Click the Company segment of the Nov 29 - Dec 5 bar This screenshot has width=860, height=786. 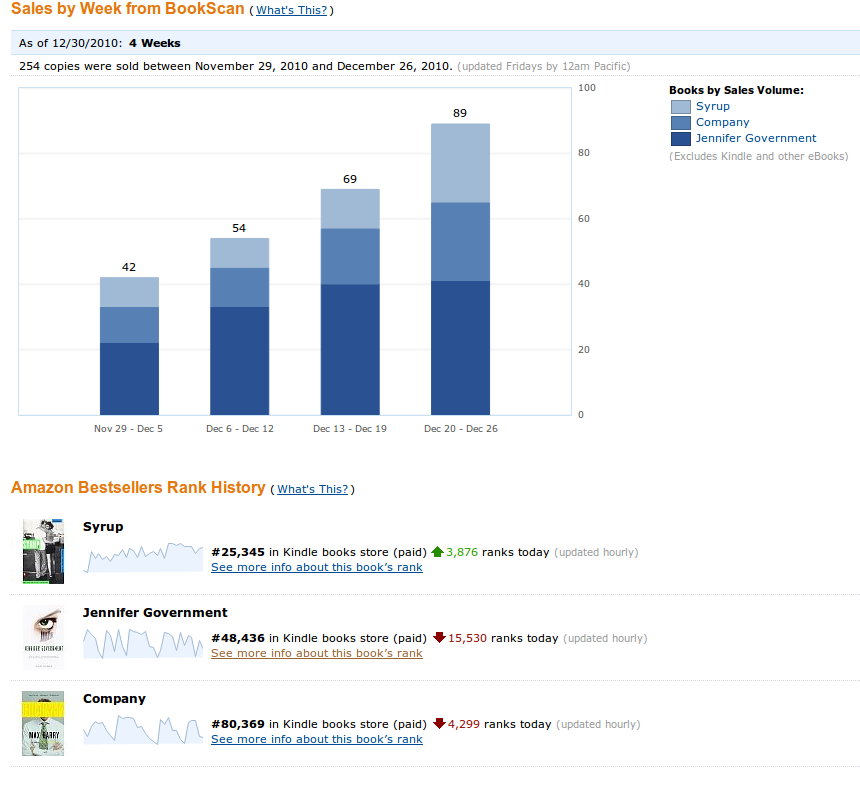coord(129,325)
